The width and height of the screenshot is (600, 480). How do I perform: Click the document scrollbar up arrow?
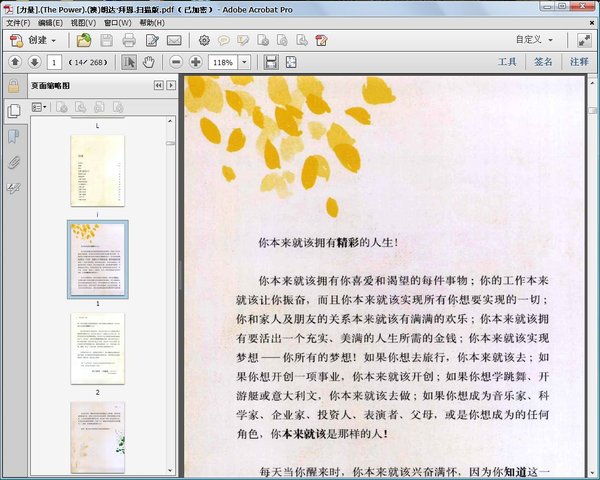pyautogui.click(x=592, y=82)
